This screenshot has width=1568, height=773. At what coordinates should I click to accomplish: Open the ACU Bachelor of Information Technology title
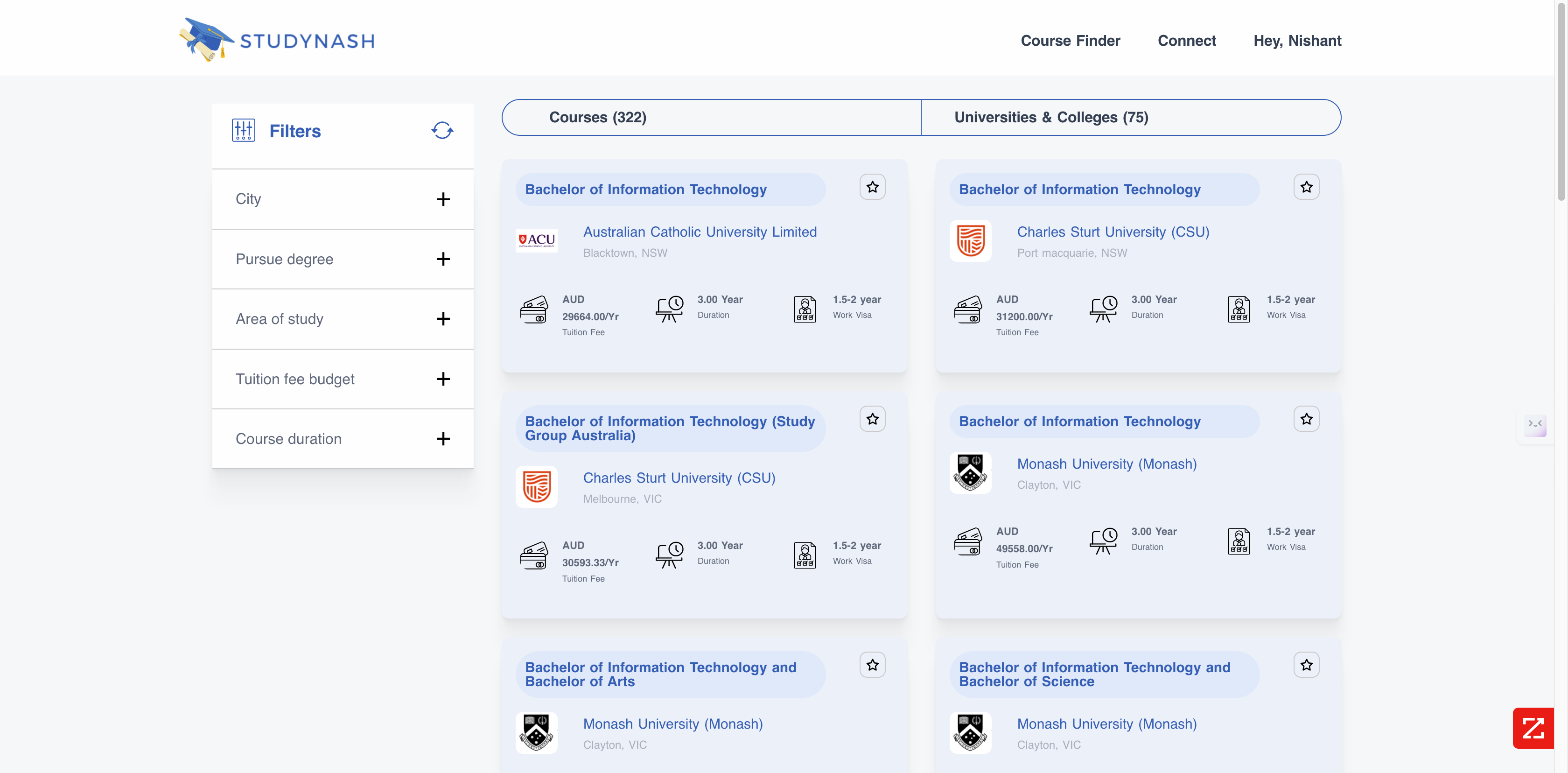[646, 190]
